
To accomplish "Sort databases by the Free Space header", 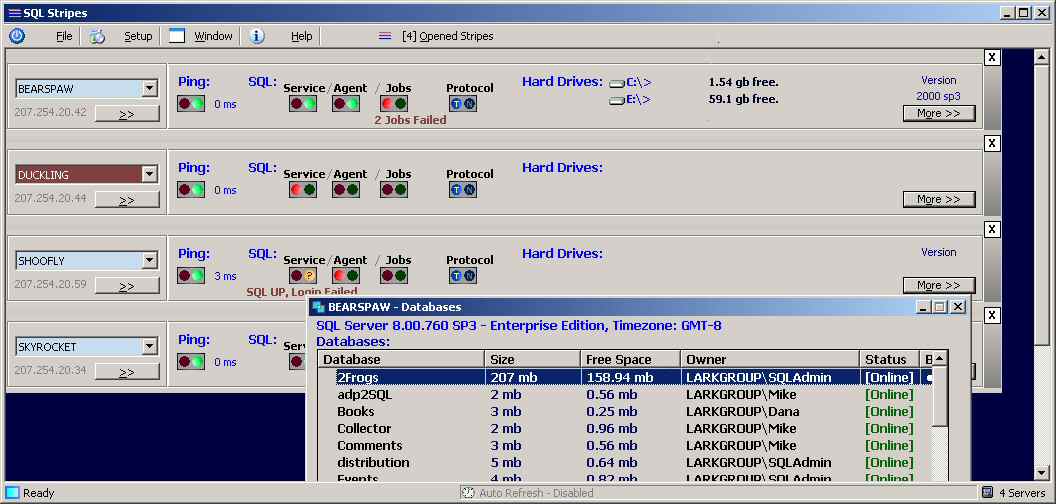I will pos(630,359).
